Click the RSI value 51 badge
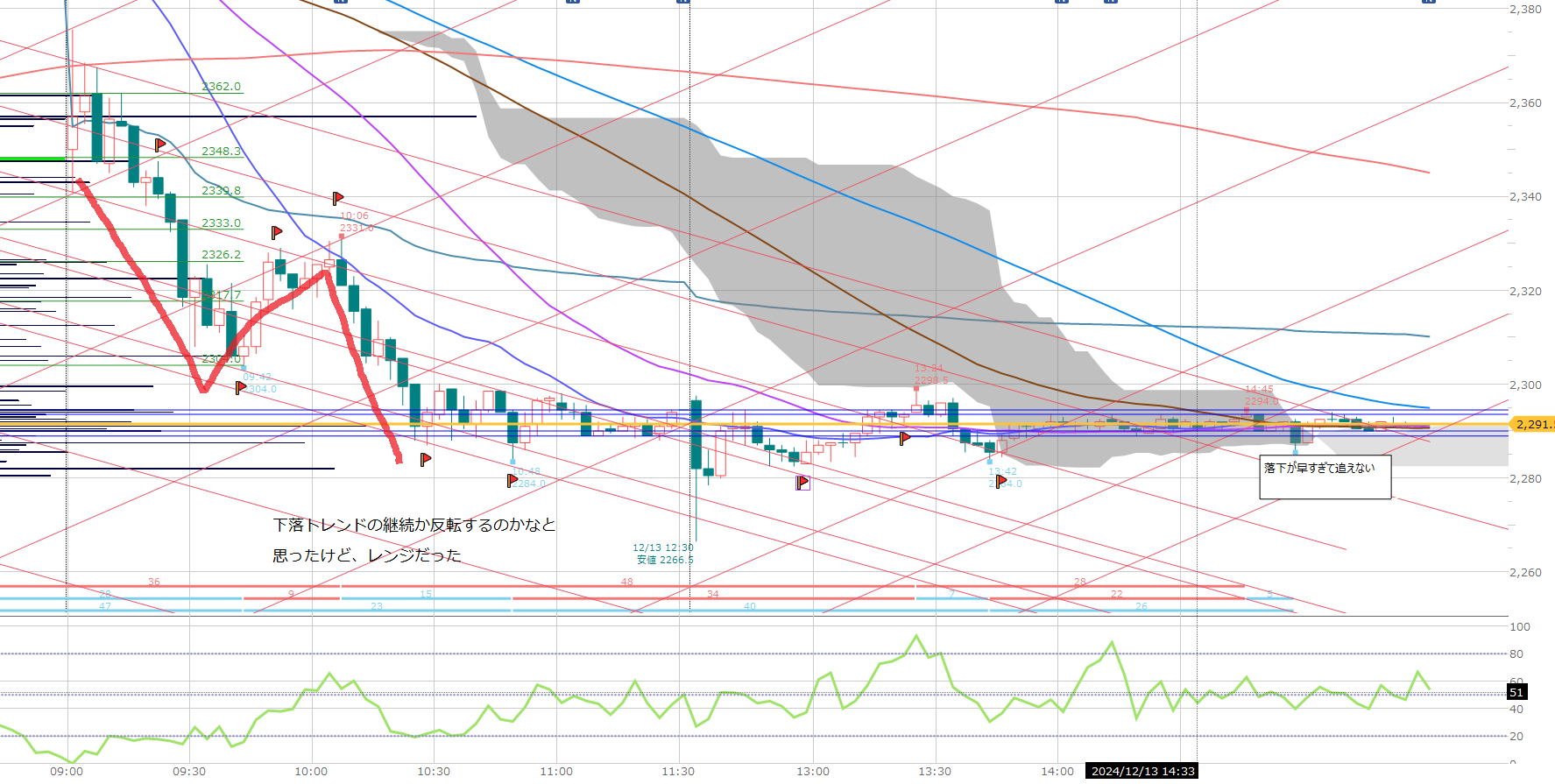Viewport: 1555px width, 784px height. pyautogui.click(x=1516, y=693)
